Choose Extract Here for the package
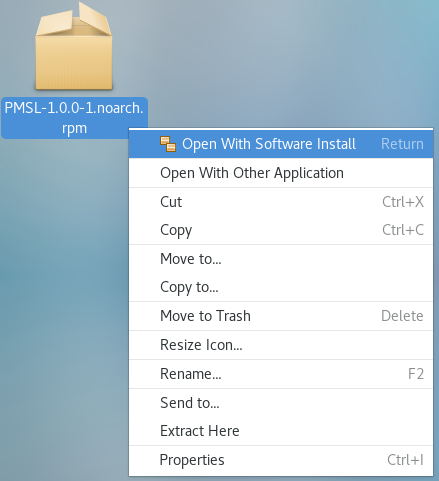 point(281,431)
